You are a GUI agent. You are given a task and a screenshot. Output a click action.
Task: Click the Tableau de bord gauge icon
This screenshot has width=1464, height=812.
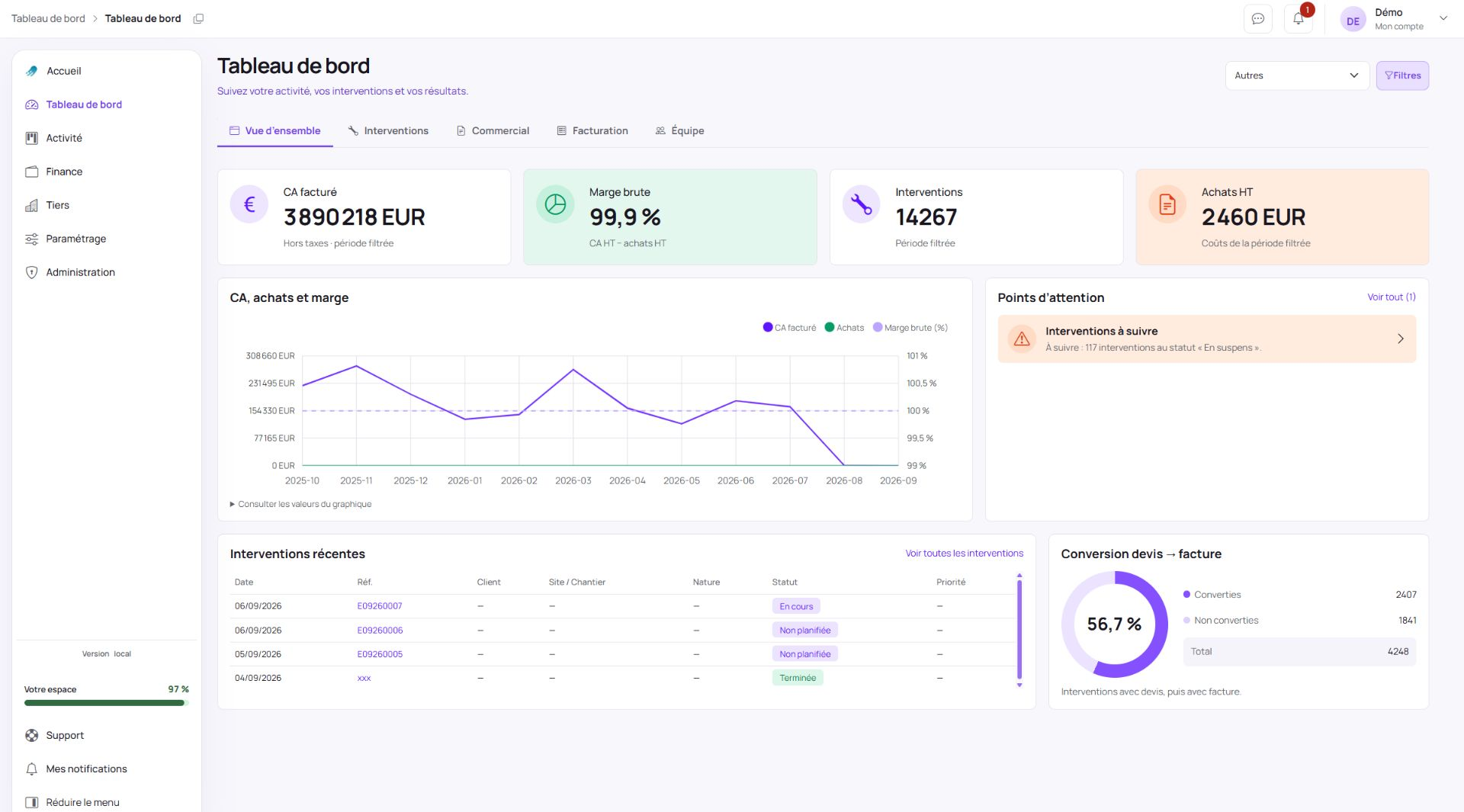[31, 104]
